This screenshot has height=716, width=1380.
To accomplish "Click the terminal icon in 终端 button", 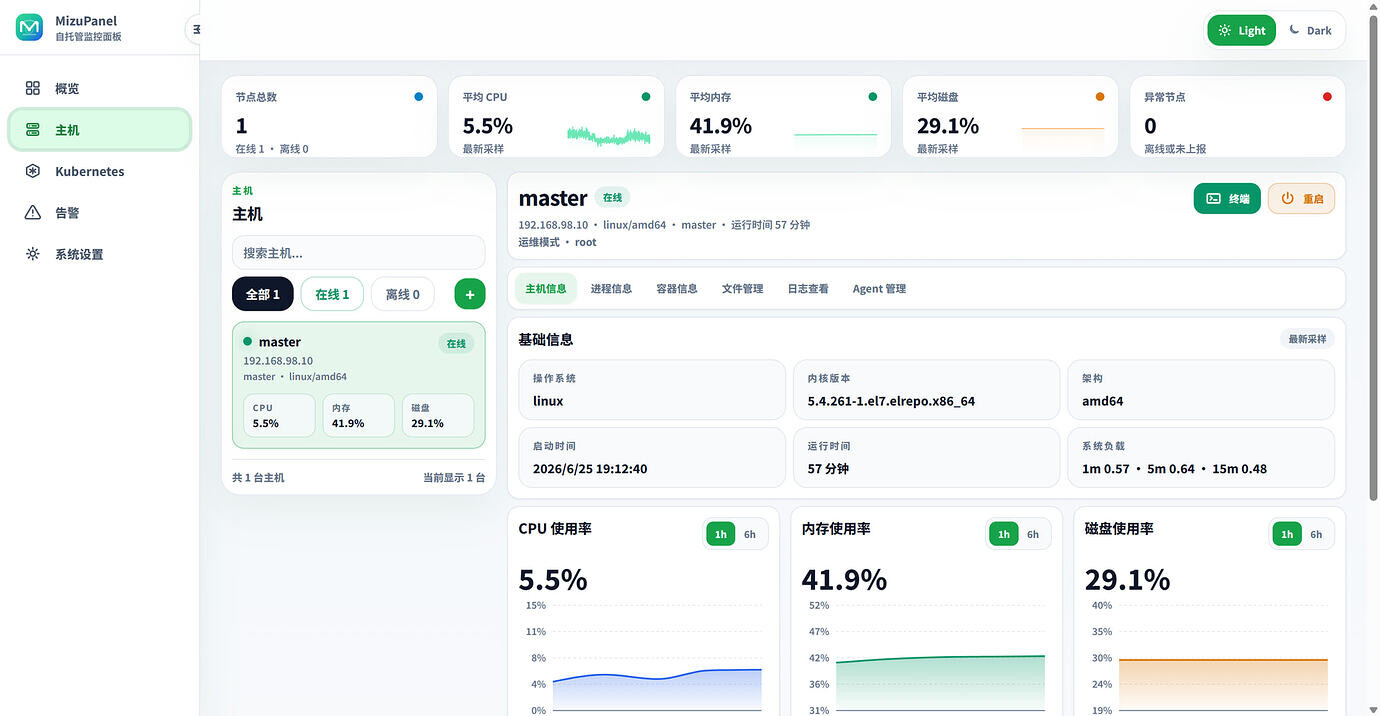I will pos(1213,198).
